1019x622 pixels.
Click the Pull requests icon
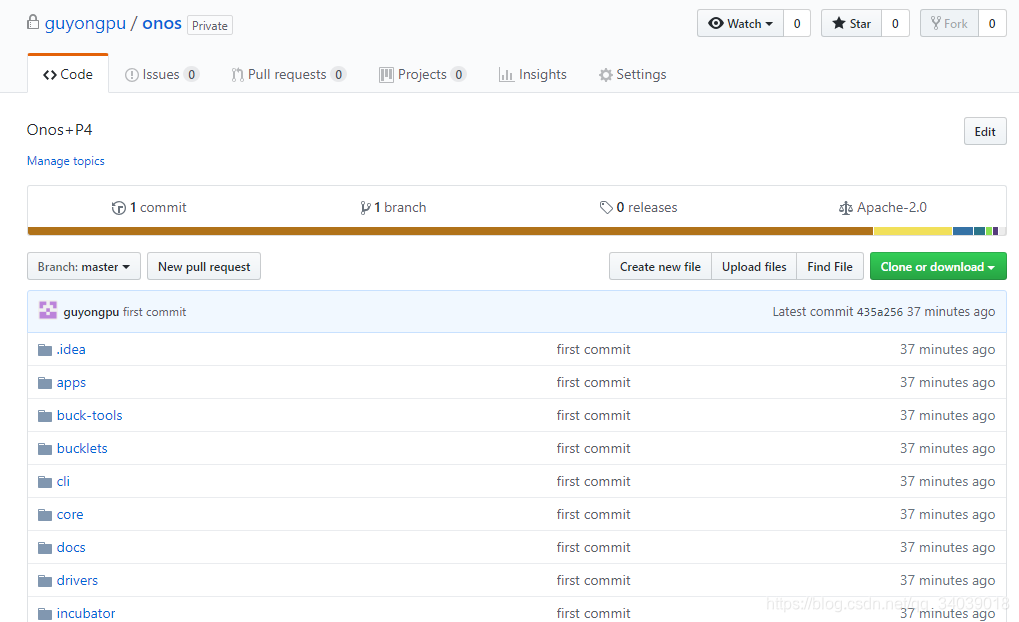coord(237,75)
